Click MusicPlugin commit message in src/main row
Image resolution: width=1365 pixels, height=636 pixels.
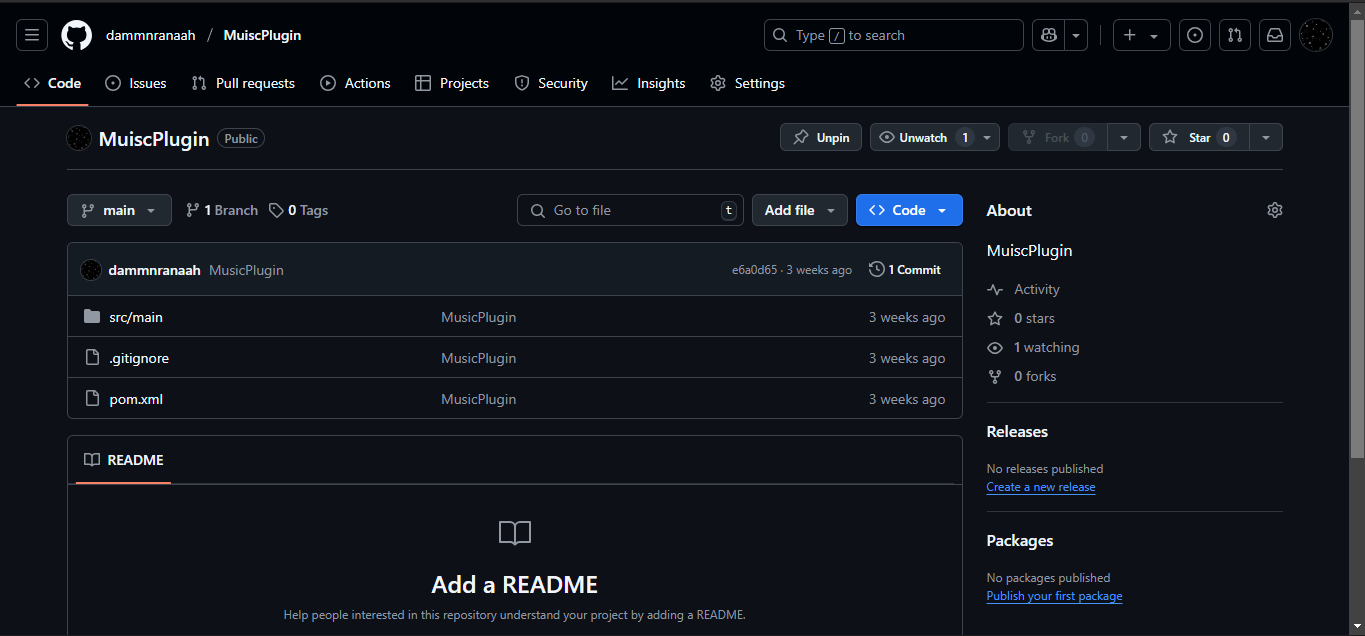click(479, 317)
